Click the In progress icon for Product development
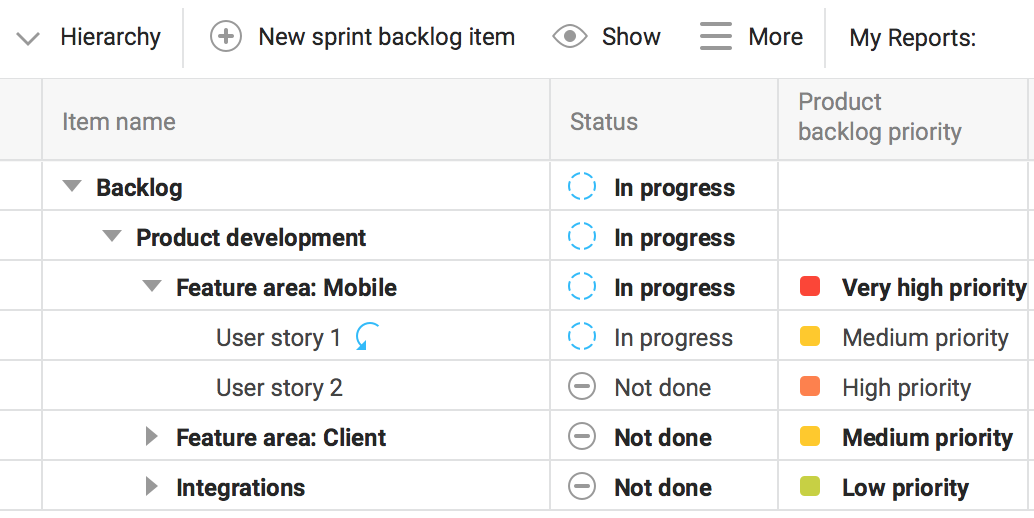This screenshot has height=518, width=1034. [582, 237]
